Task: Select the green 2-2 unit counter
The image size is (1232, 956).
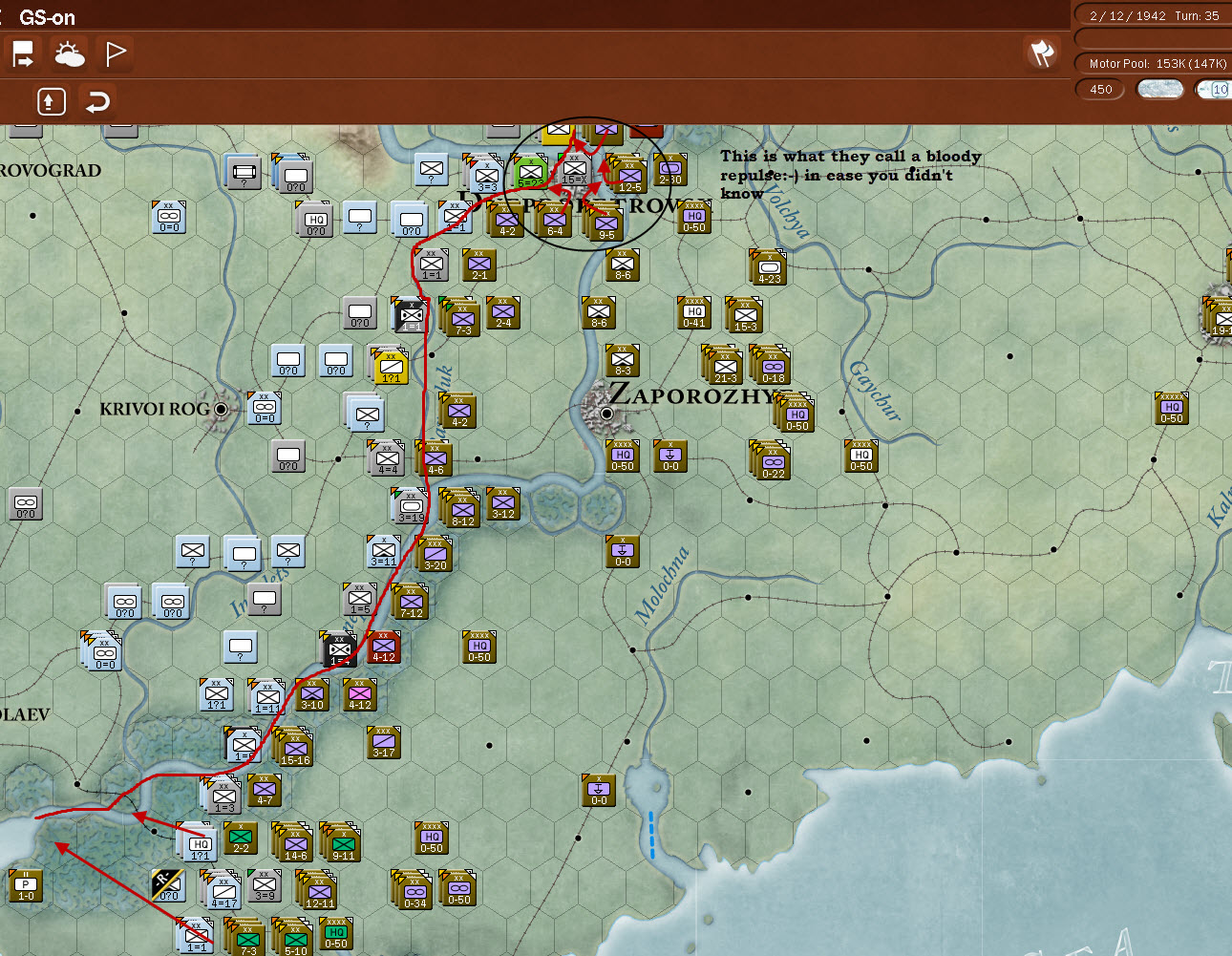Action: [x=241, y=838]
